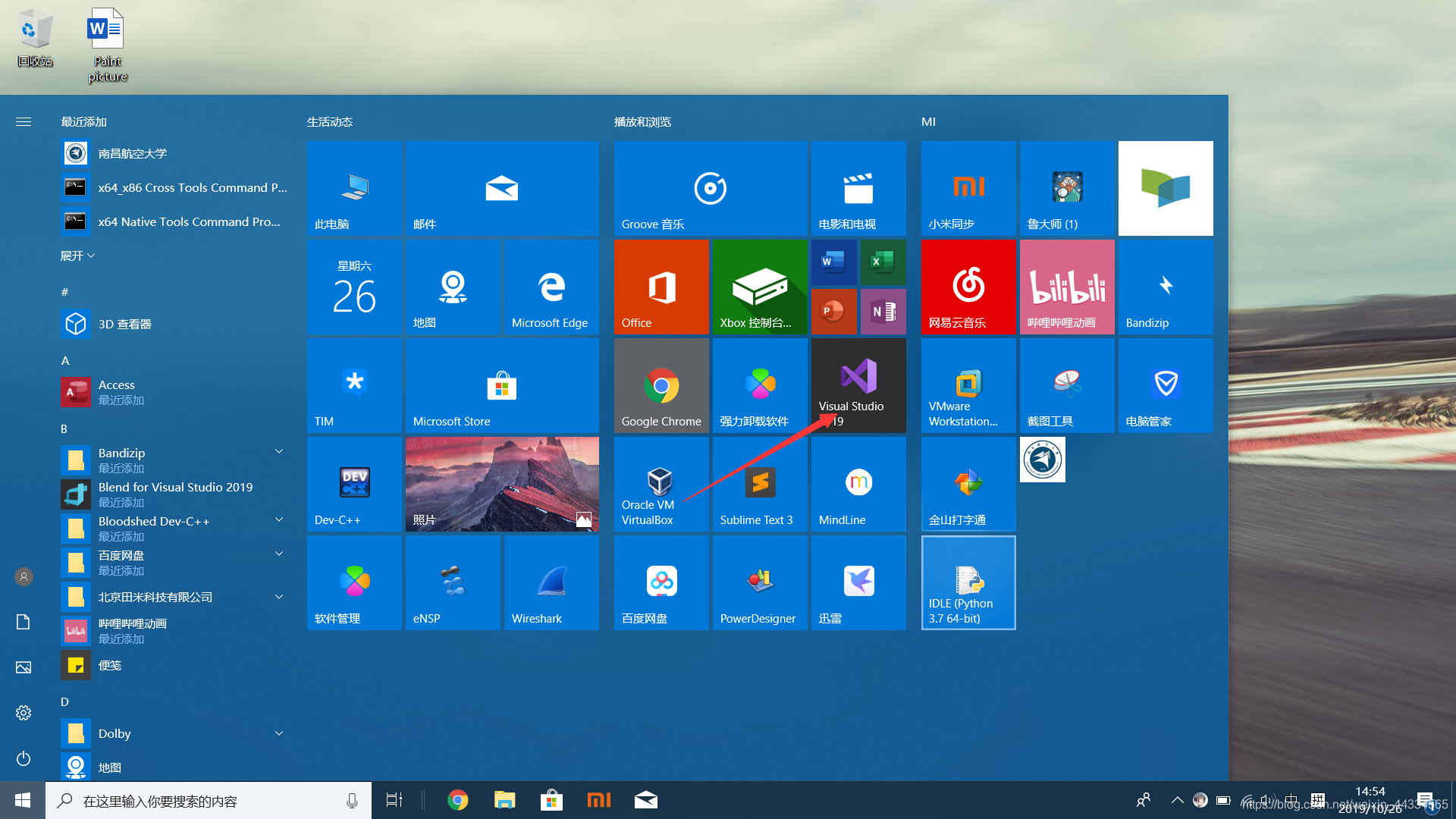Click 展开 to expand recently added
The image size is (1456, 819).
pos(77,256)
